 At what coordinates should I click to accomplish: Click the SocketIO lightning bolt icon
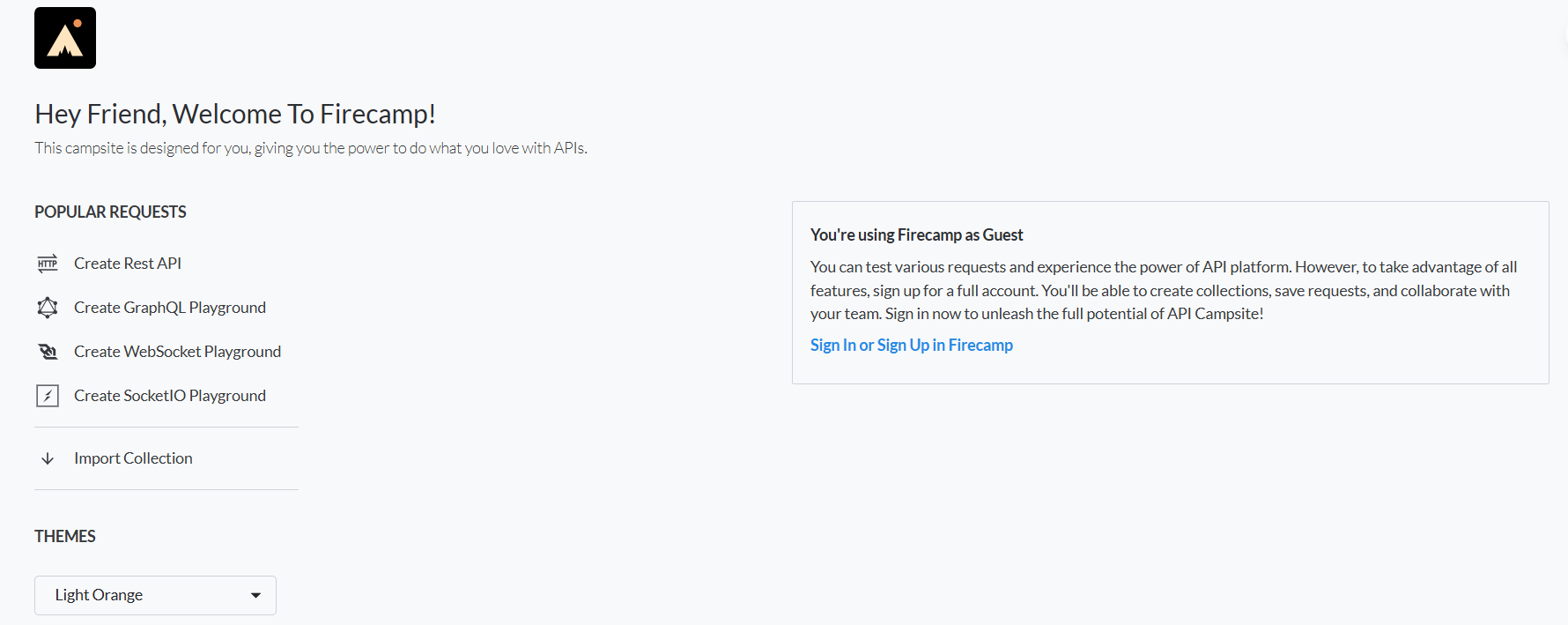coord(47,395)
